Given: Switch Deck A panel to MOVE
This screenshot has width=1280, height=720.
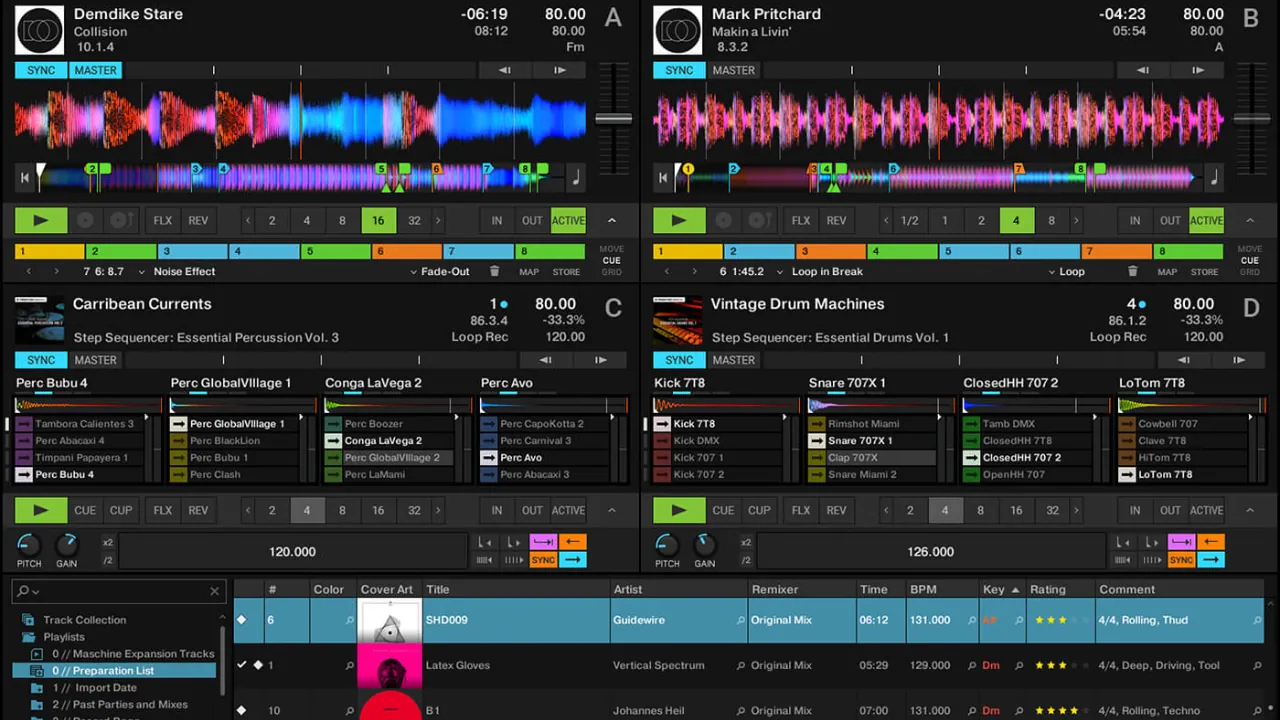Looking at the screenshot, I should click(x=611, y=249).
